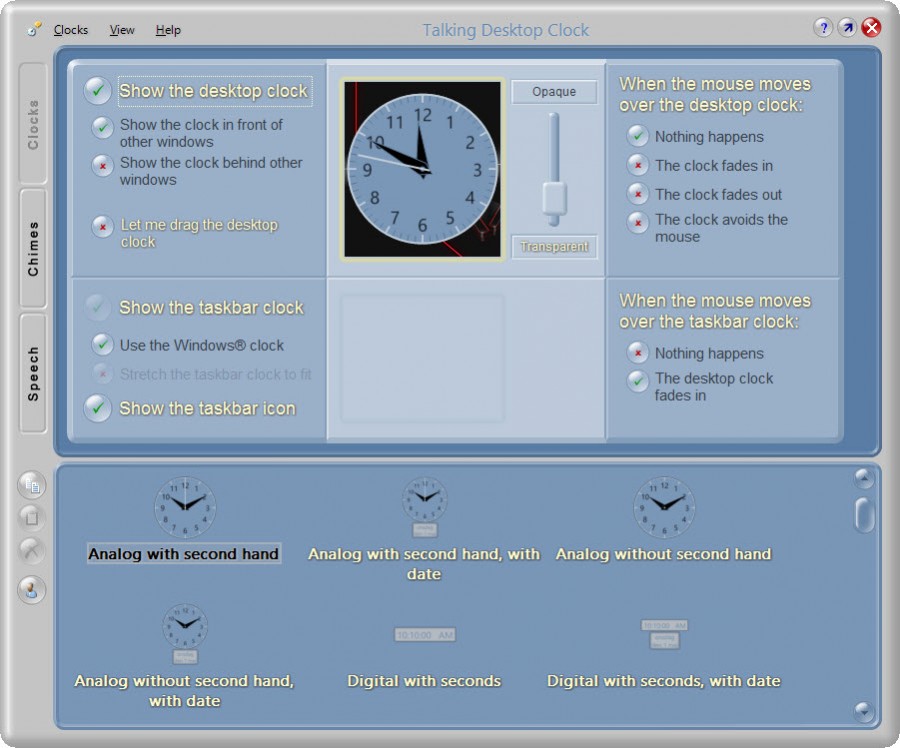Click the clock list scrollbar thumb
The width and height of the screenshot is (900, 748).
(864, 515)
